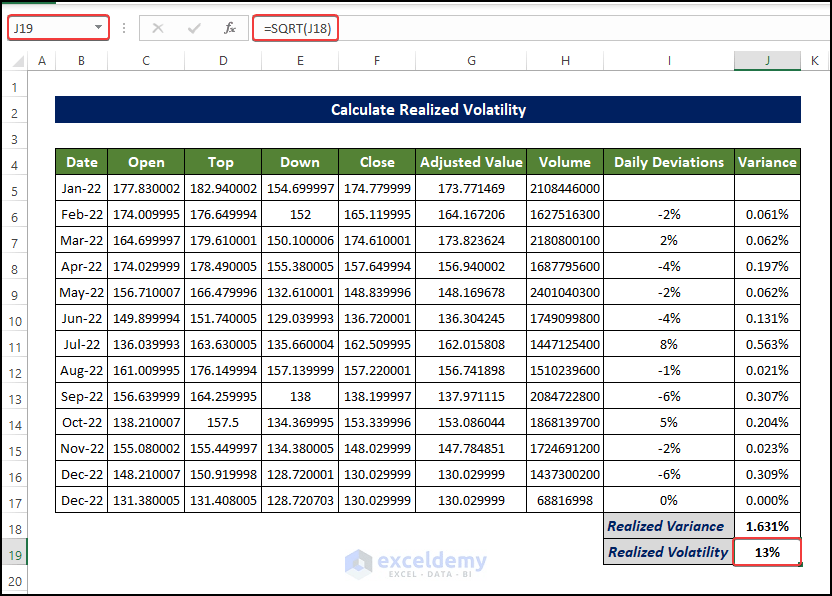
Task: Select the Adjusted Value header cell
Action: coord(470,162)
